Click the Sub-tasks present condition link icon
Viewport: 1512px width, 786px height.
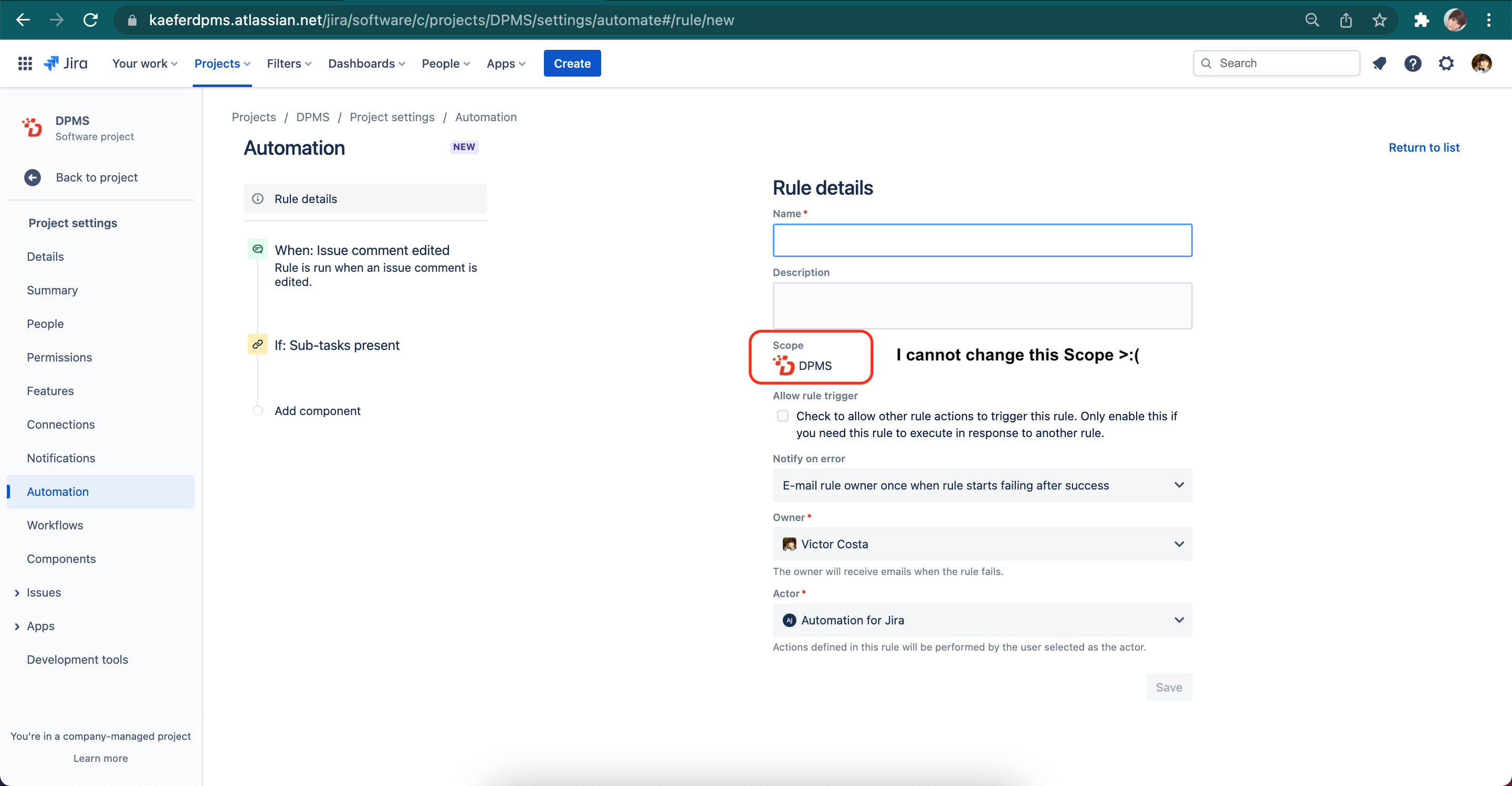coord(258,344)
